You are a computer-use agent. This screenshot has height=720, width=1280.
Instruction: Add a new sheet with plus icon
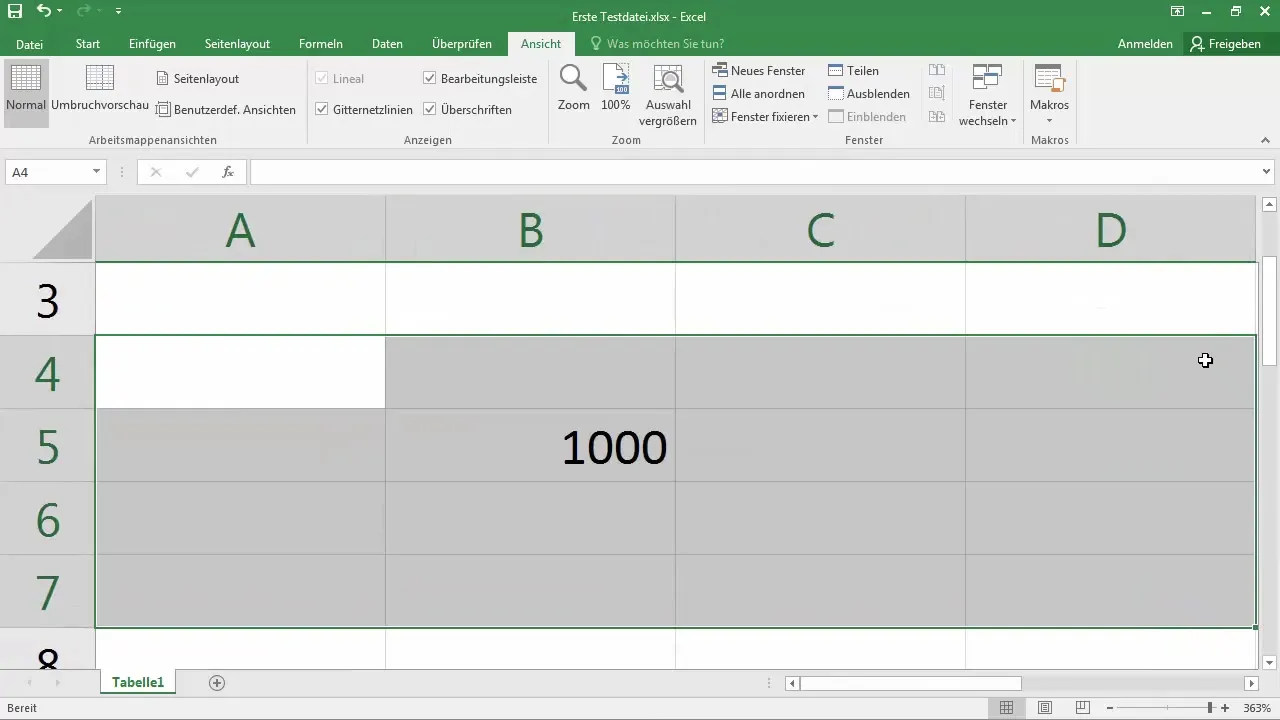point(217,683)
